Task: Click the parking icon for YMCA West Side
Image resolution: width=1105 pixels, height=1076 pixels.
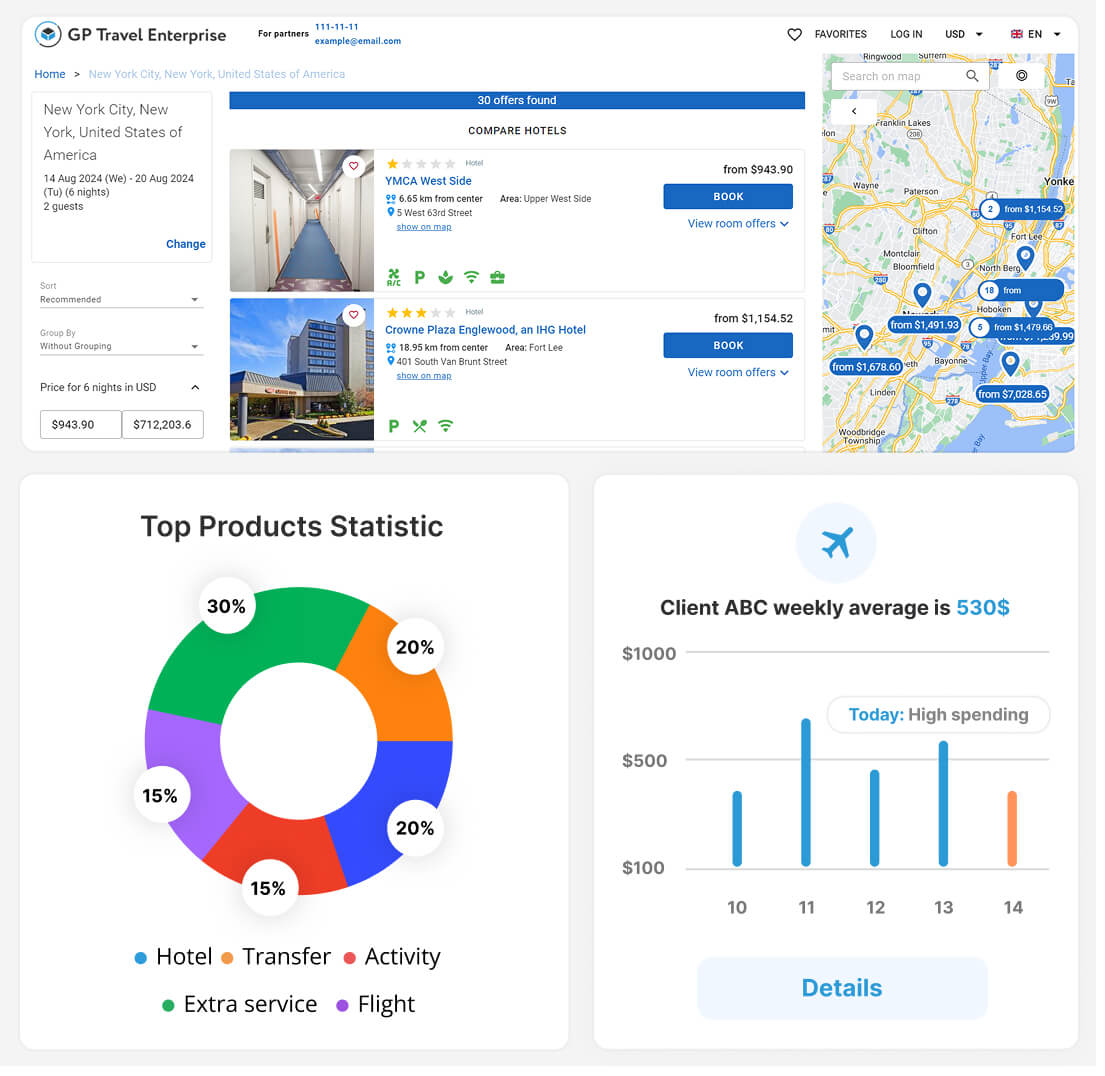Action: coord(420,277)
